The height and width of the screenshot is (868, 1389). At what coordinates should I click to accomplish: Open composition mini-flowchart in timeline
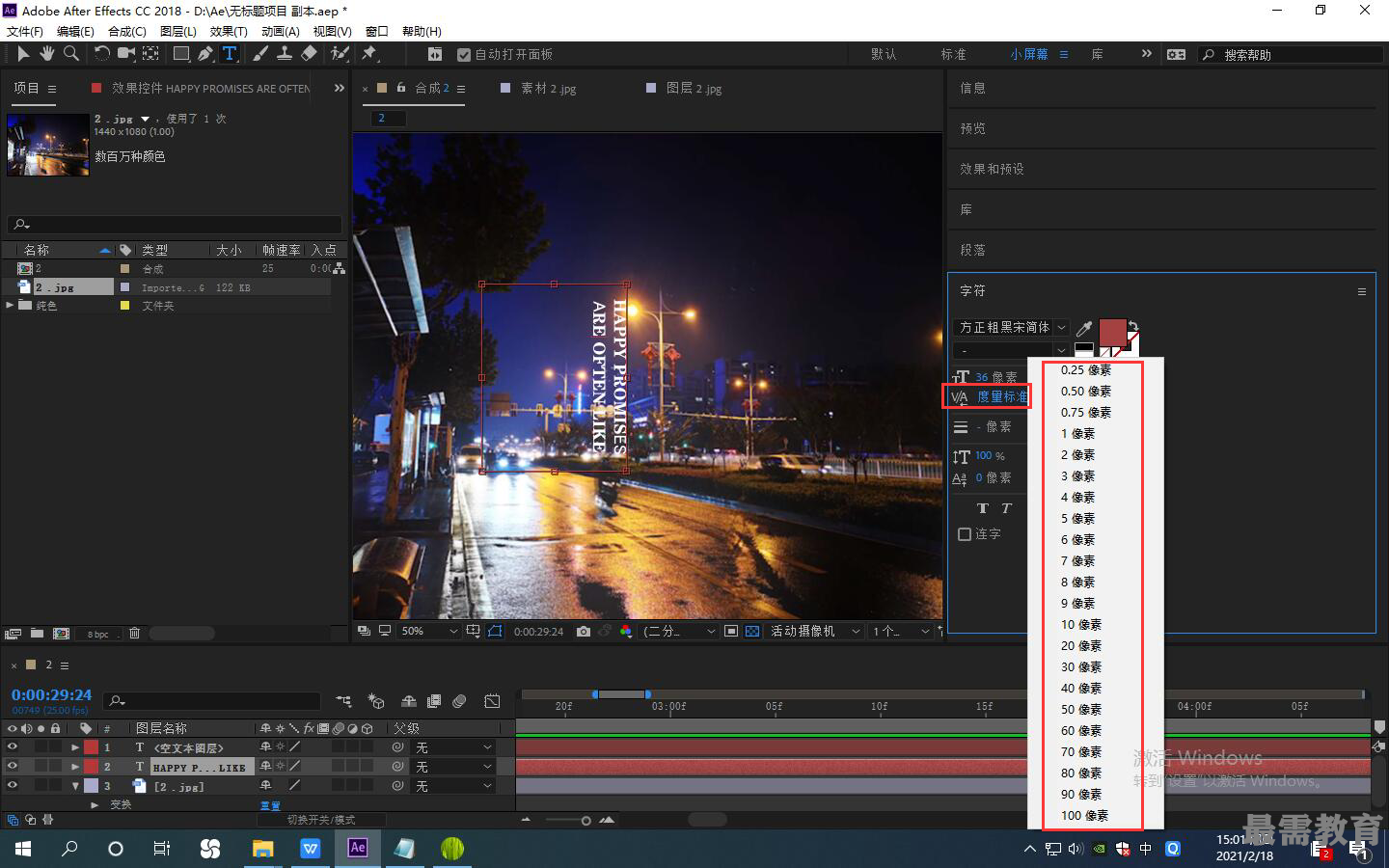coord(344,701)
